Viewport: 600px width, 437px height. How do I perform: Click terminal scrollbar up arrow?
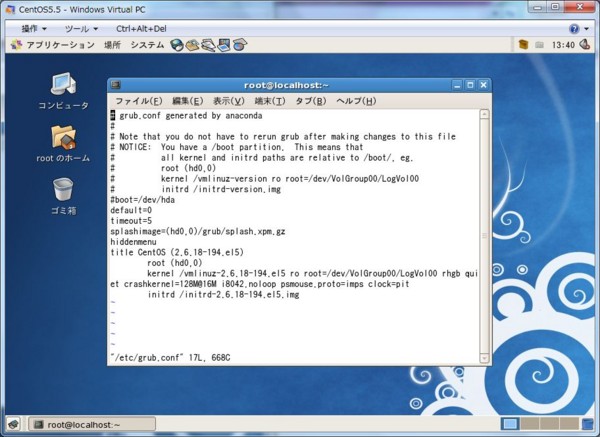click(484, 114)
